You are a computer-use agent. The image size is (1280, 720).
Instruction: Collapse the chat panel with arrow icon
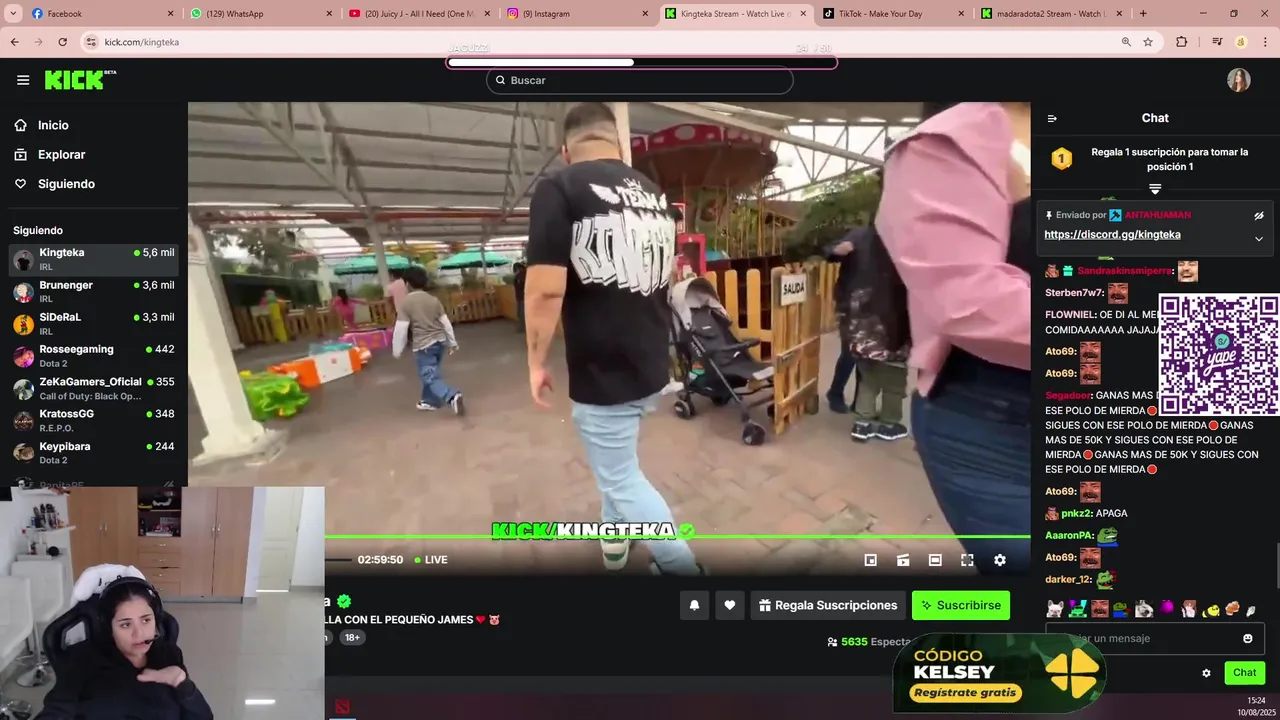coord(1052,118)
